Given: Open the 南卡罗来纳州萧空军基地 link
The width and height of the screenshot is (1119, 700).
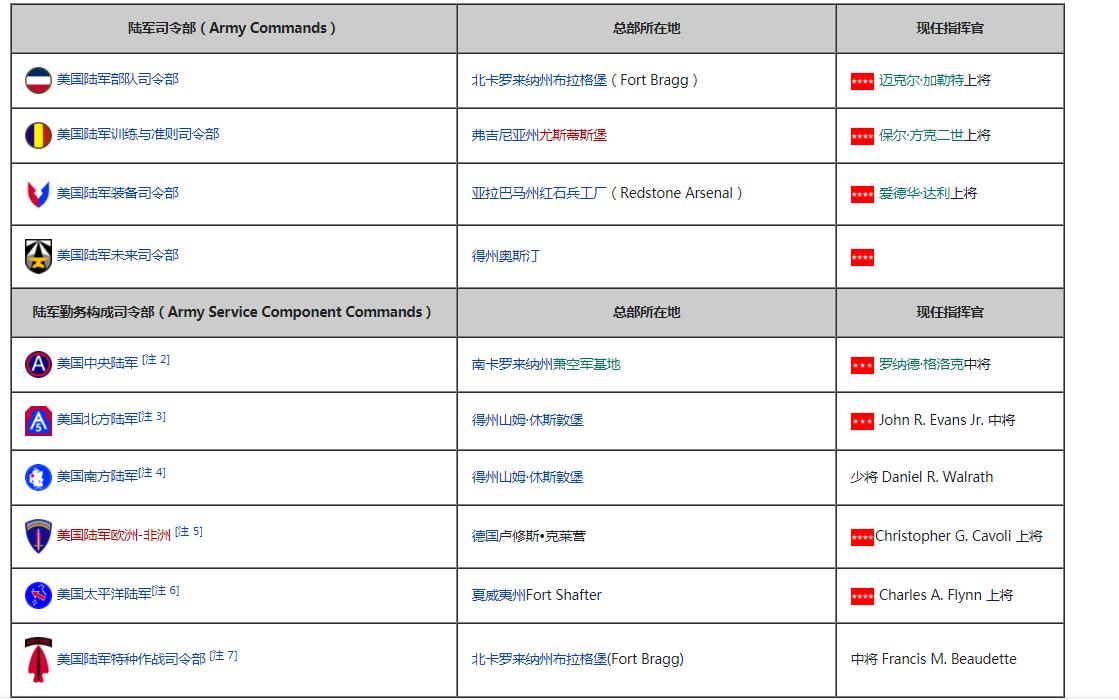Looking at the screenshot, I should [x=547, y=365].
